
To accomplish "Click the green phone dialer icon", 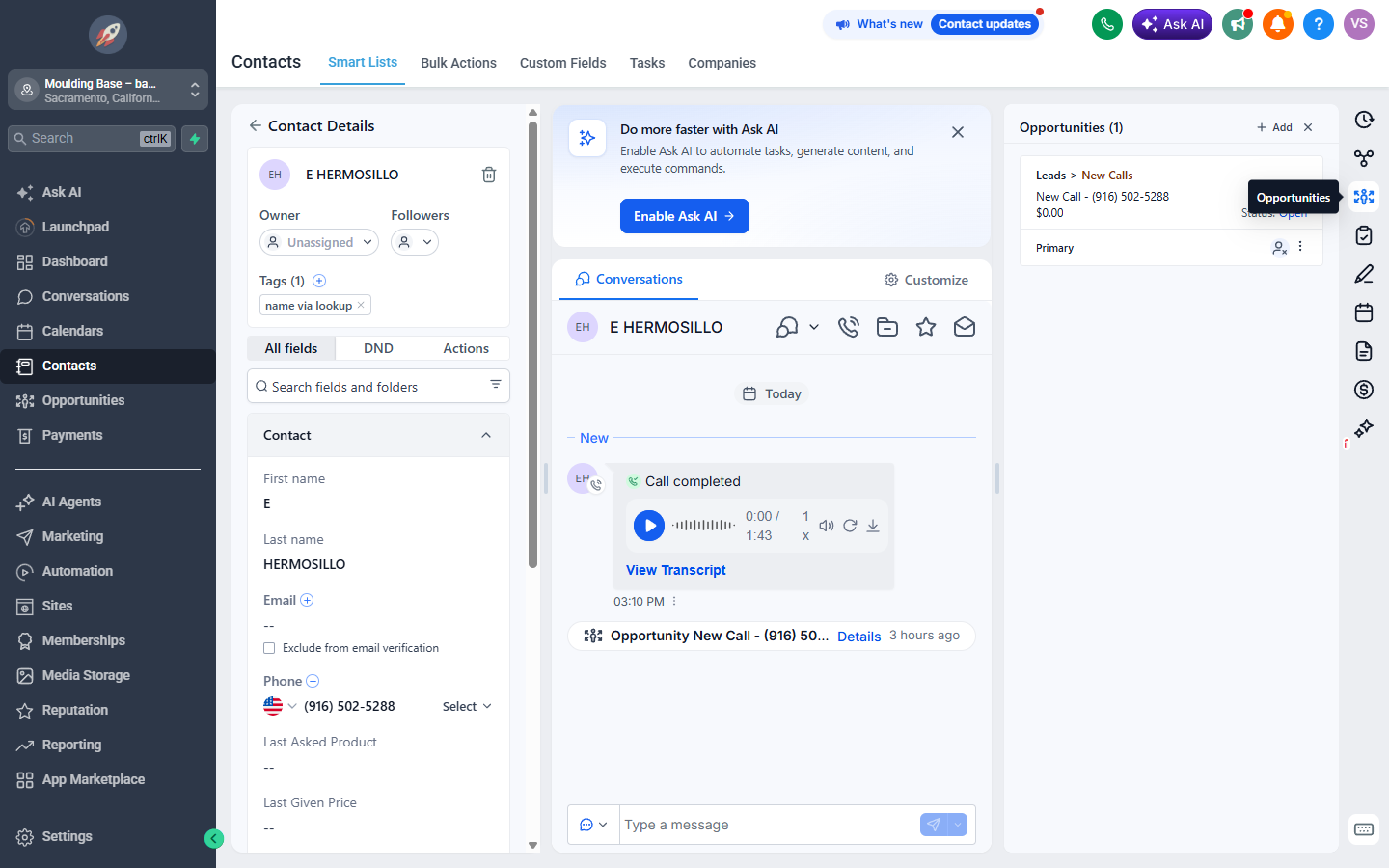I will pos(1107,24).
